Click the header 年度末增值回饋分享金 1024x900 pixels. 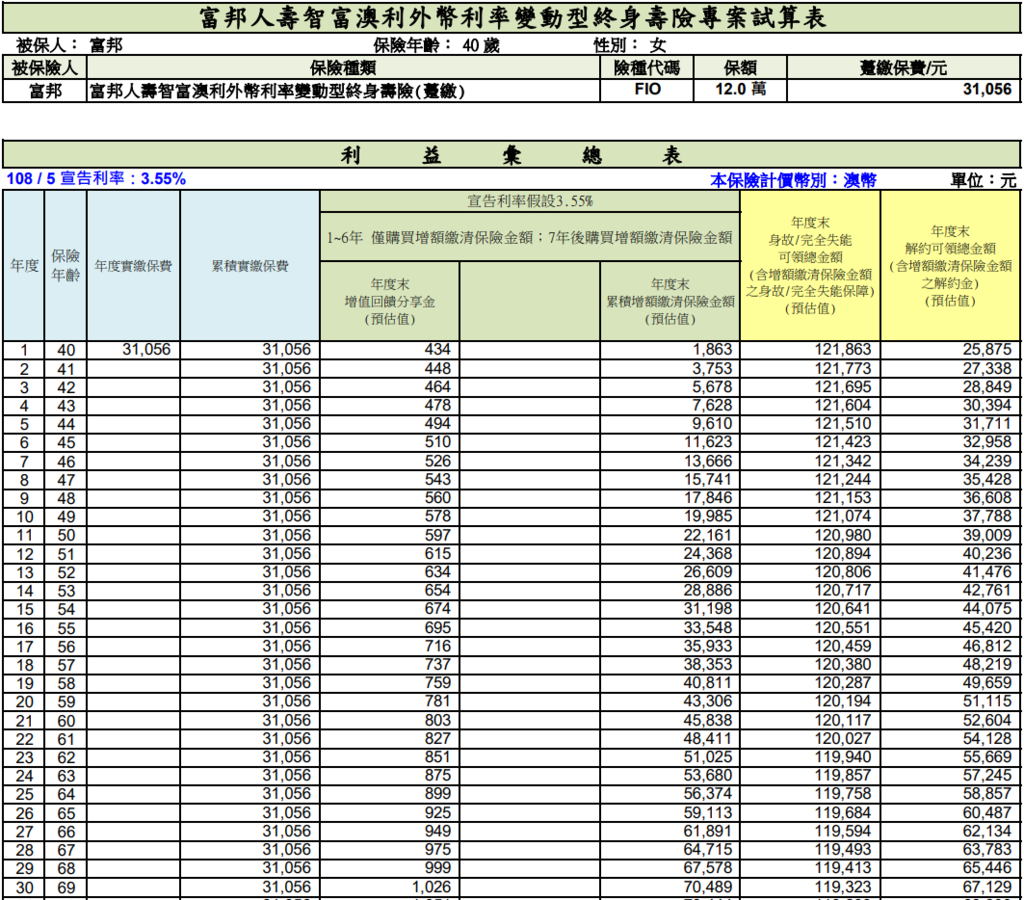(389, 301)
